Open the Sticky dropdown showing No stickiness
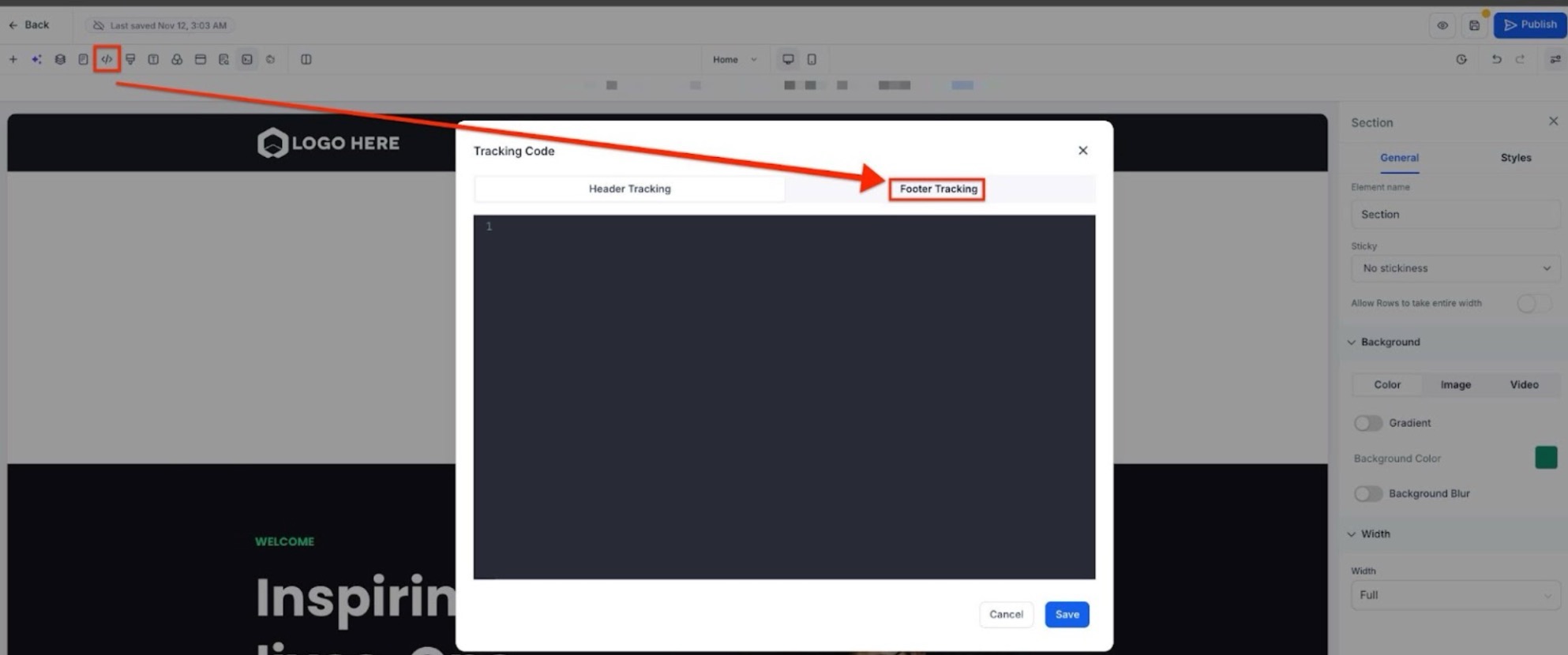1568x655 pixels. click(x=1455, y=268)
